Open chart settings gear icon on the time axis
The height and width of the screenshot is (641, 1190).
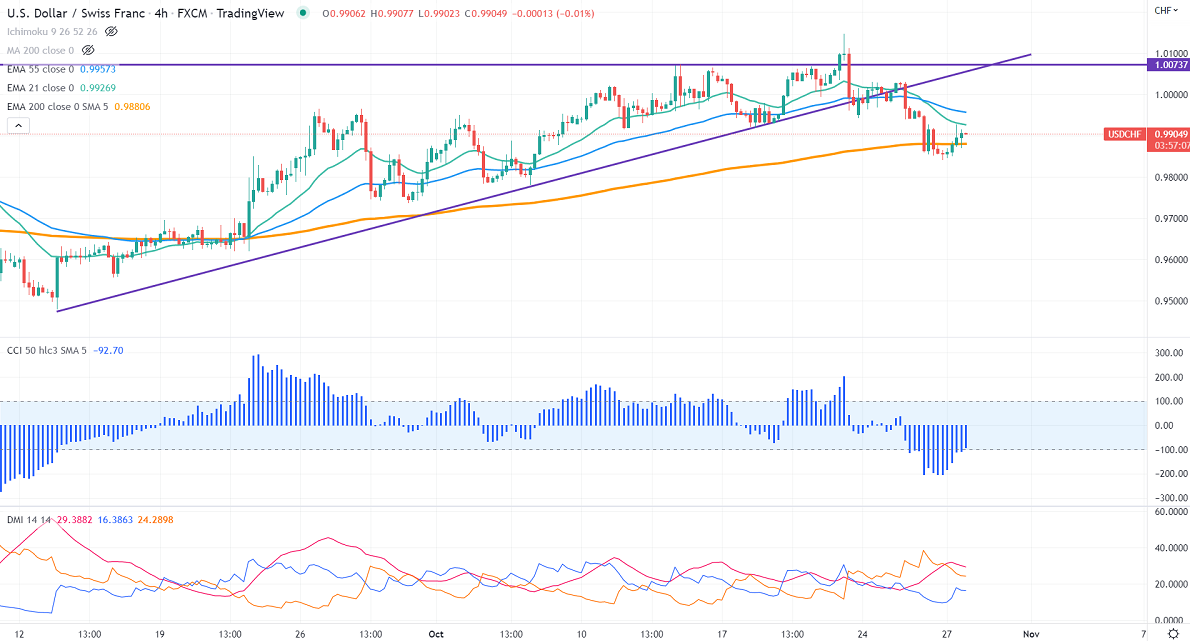click(x=1173, y=633)
